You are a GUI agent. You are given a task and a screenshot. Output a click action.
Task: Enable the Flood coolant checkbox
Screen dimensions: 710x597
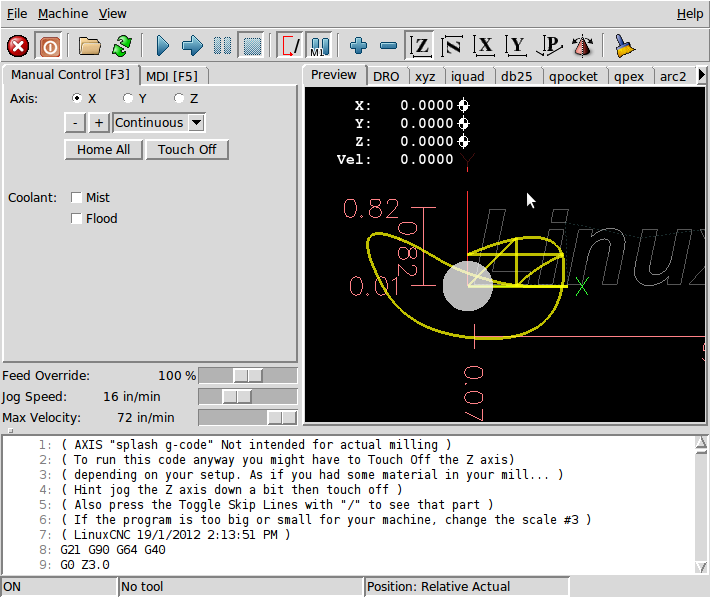tap(77, 219)
